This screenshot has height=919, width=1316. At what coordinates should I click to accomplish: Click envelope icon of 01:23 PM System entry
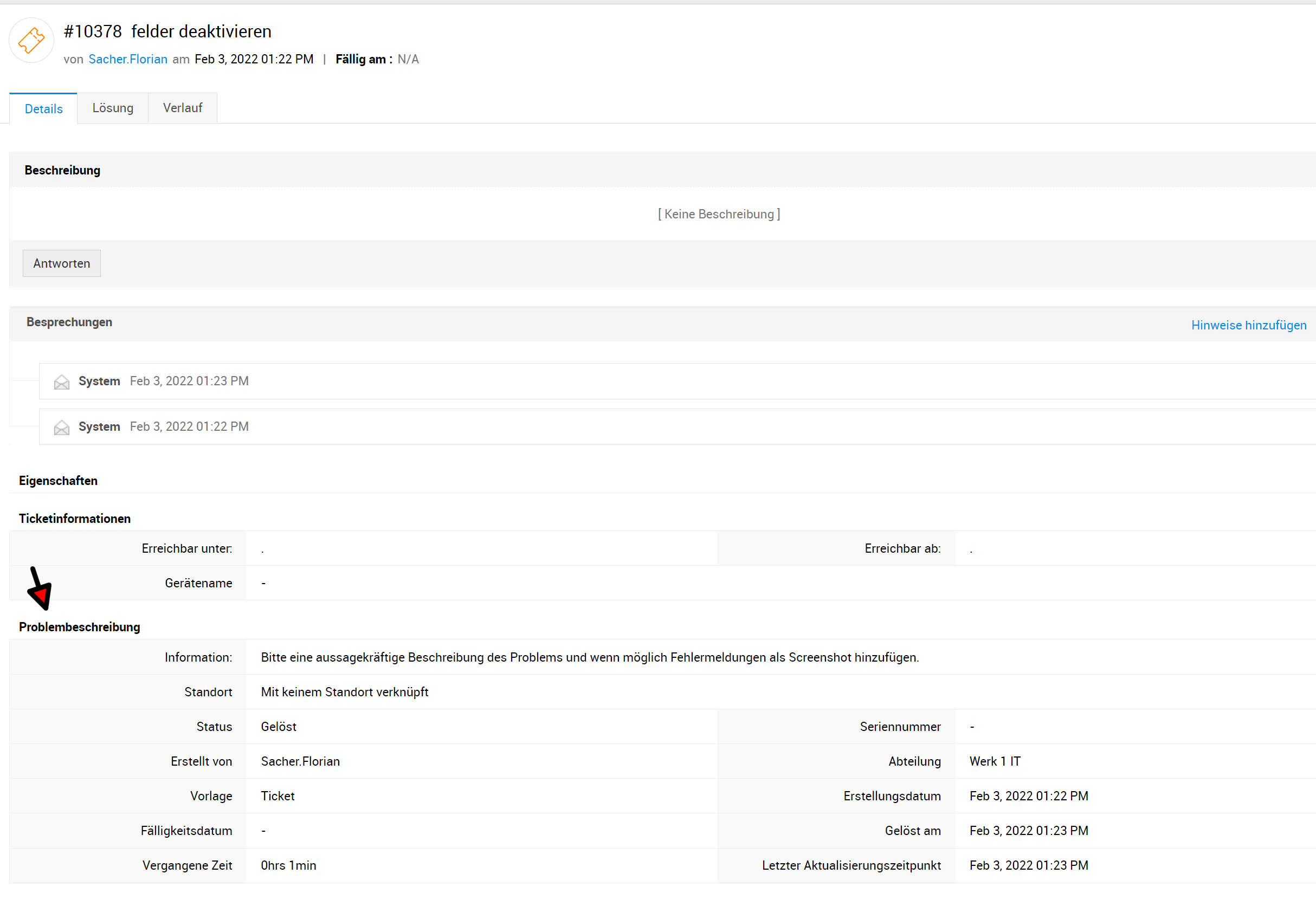click(61, 381)
